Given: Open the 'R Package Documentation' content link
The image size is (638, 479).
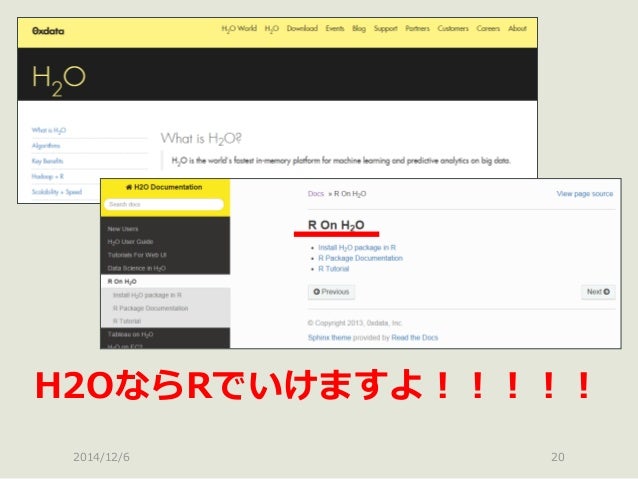Looking at the screenshot, I should (361, 258).
